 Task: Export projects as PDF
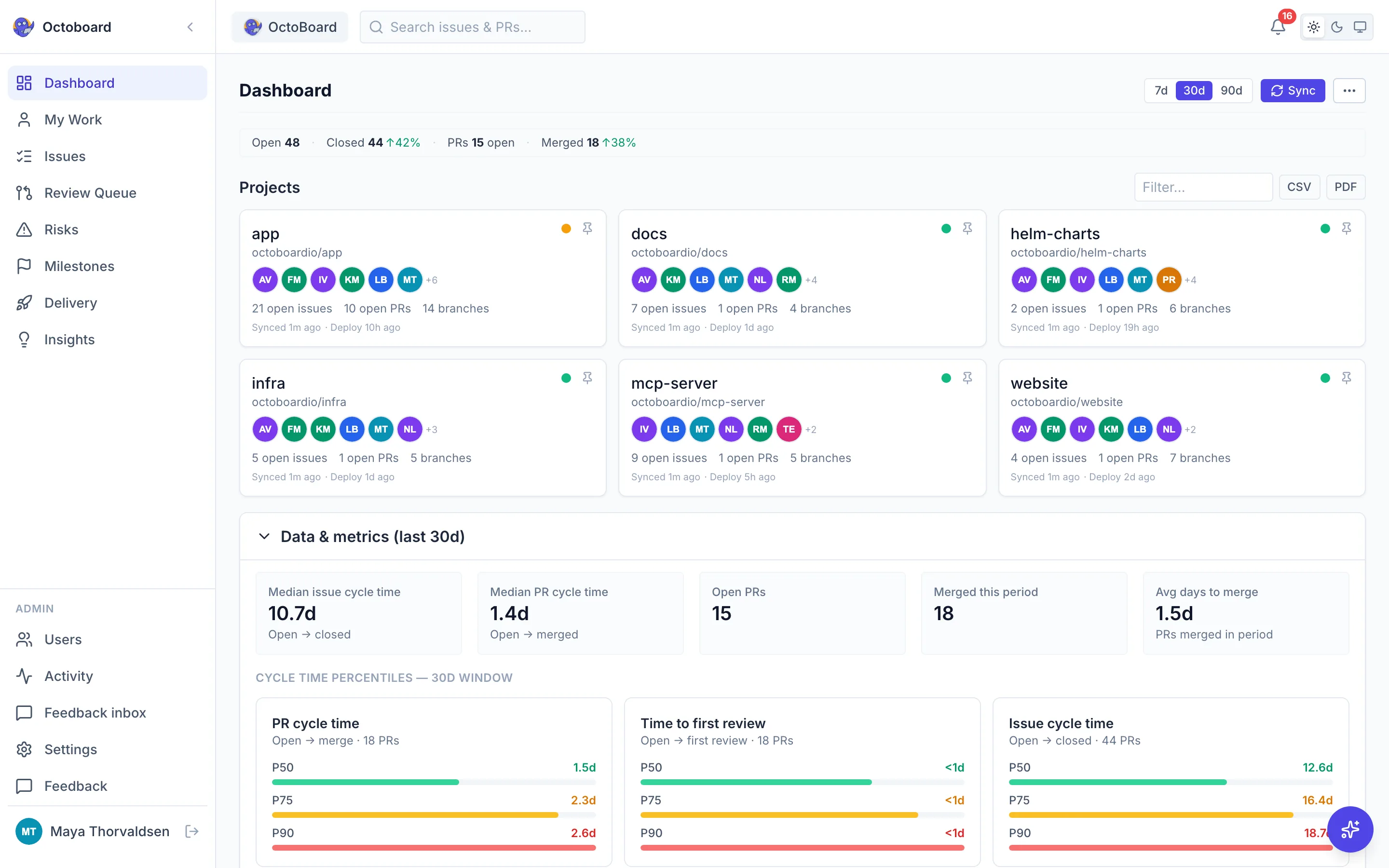click(x=1346, y=187)
